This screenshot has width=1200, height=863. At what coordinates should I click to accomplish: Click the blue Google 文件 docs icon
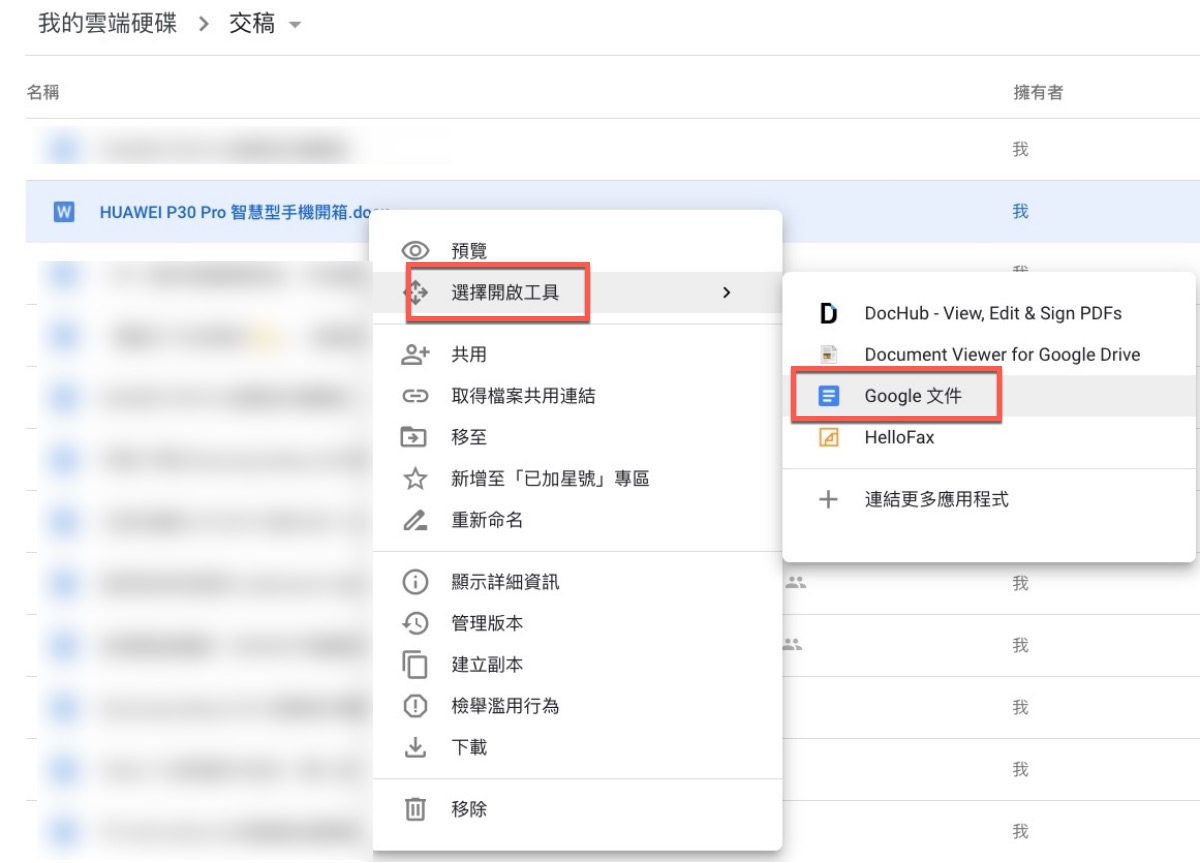[x=828, y=396]
